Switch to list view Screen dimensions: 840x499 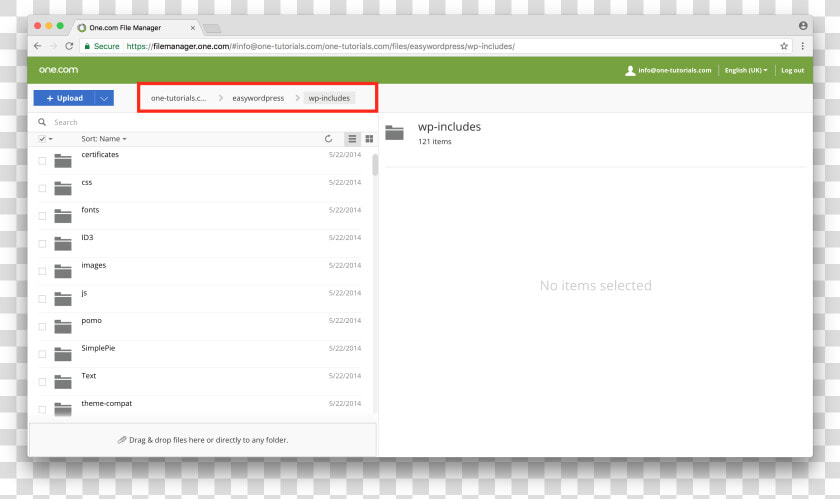point(352,139)
